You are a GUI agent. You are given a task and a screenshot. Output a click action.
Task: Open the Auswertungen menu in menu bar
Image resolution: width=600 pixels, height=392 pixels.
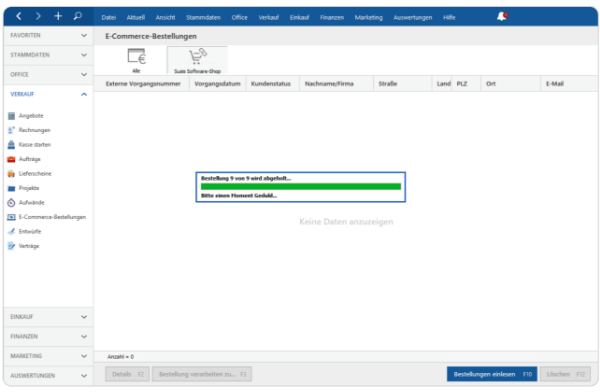tap(412, 17)
